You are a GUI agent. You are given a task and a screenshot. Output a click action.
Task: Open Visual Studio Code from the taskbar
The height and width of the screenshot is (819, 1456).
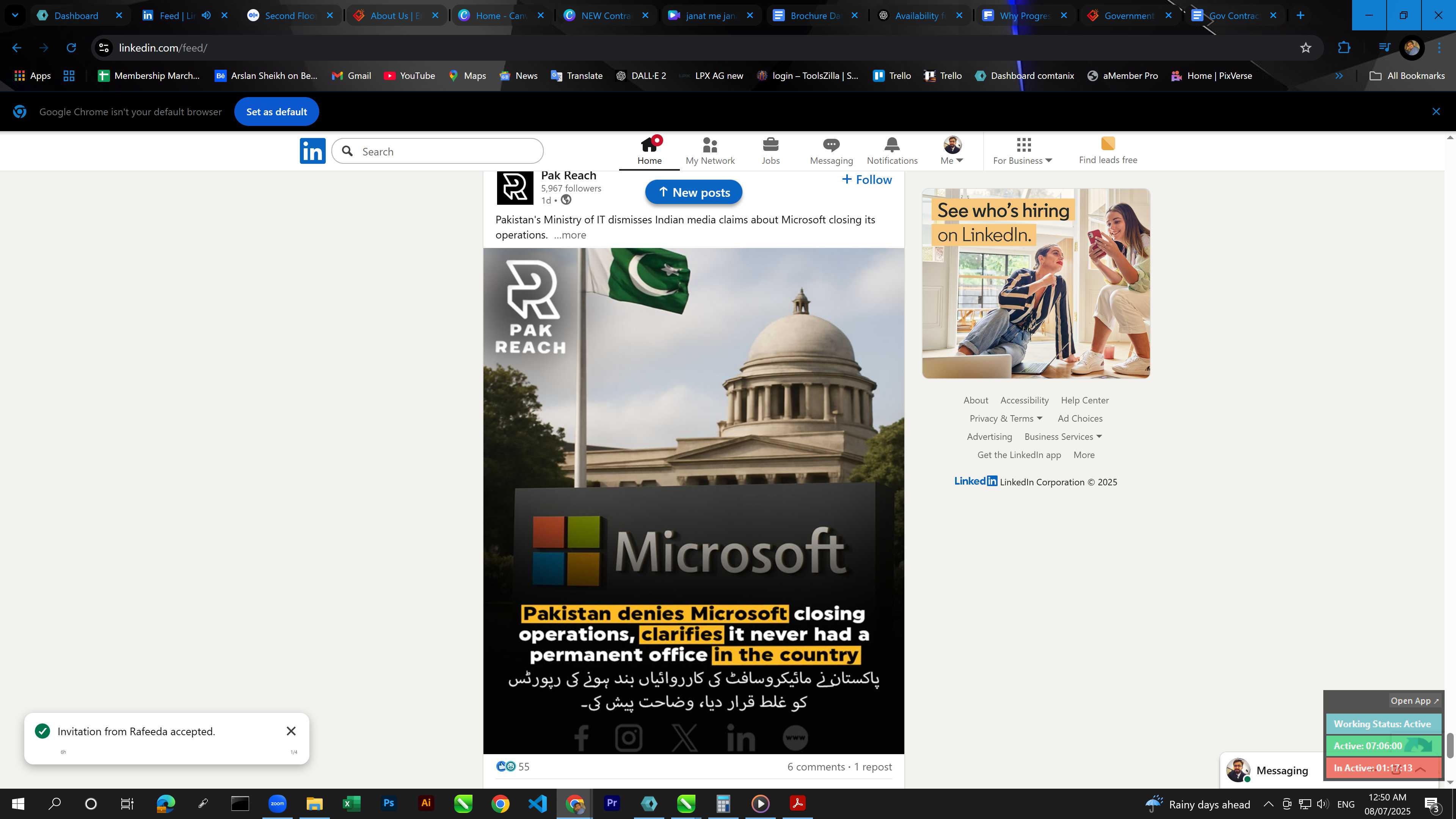538,803
